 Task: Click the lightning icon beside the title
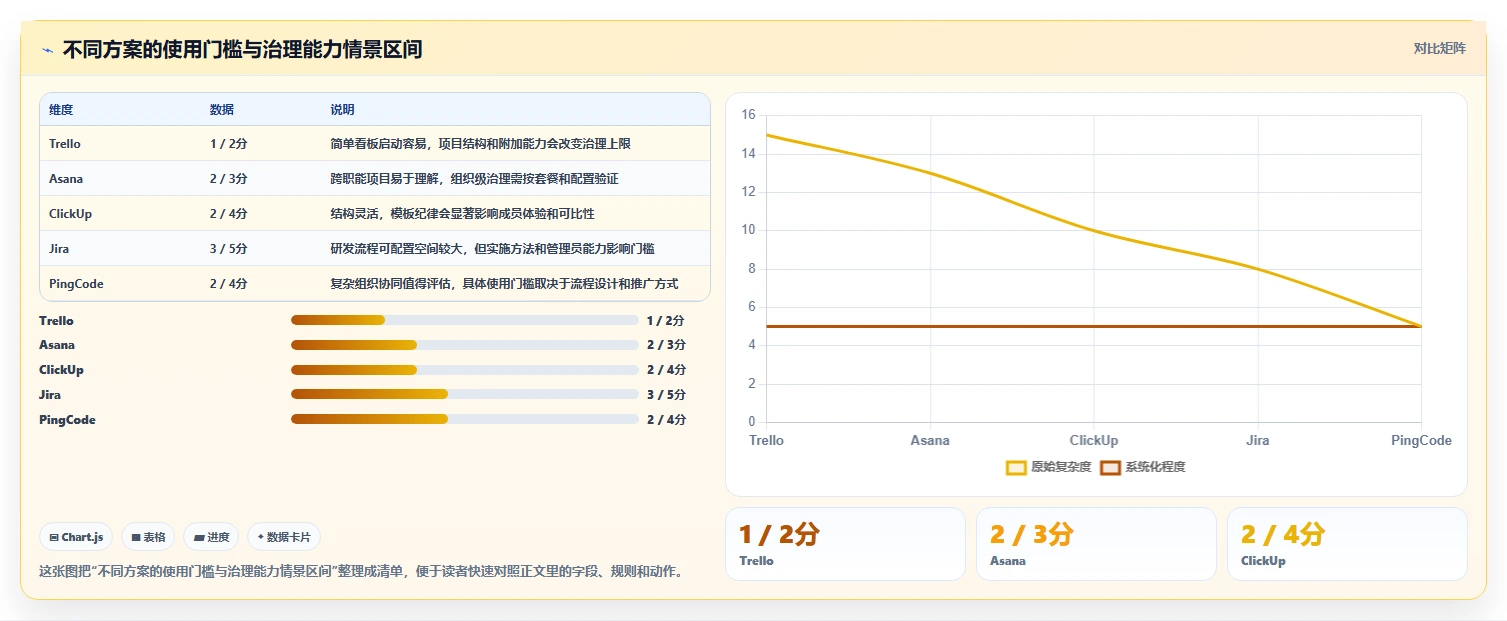point(47,50)
